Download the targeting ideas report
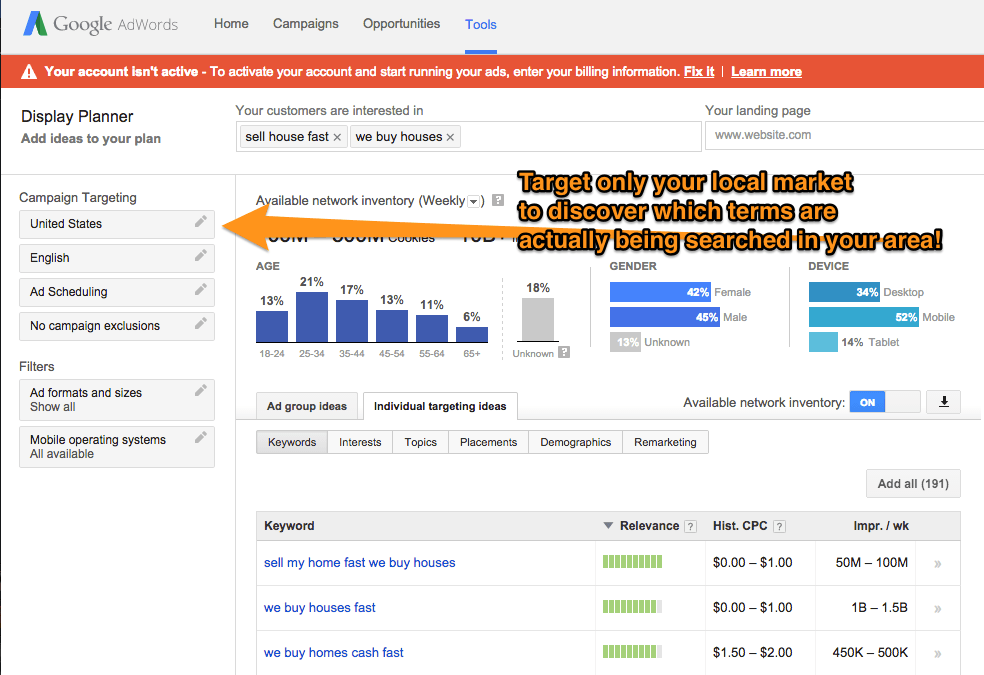Viewport: 984px width, 675px height. click(x=943, y=402)
